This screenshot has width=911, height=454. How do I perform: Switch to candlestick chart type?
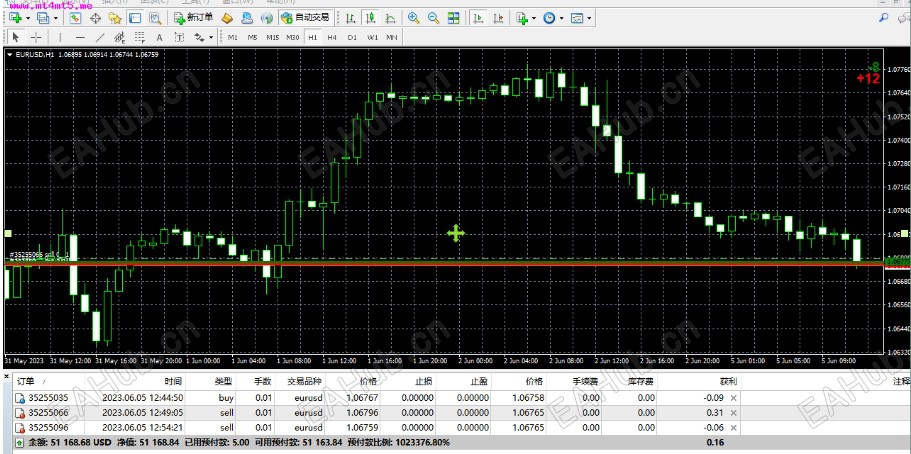pyautogui.click(x=371, y=18)
